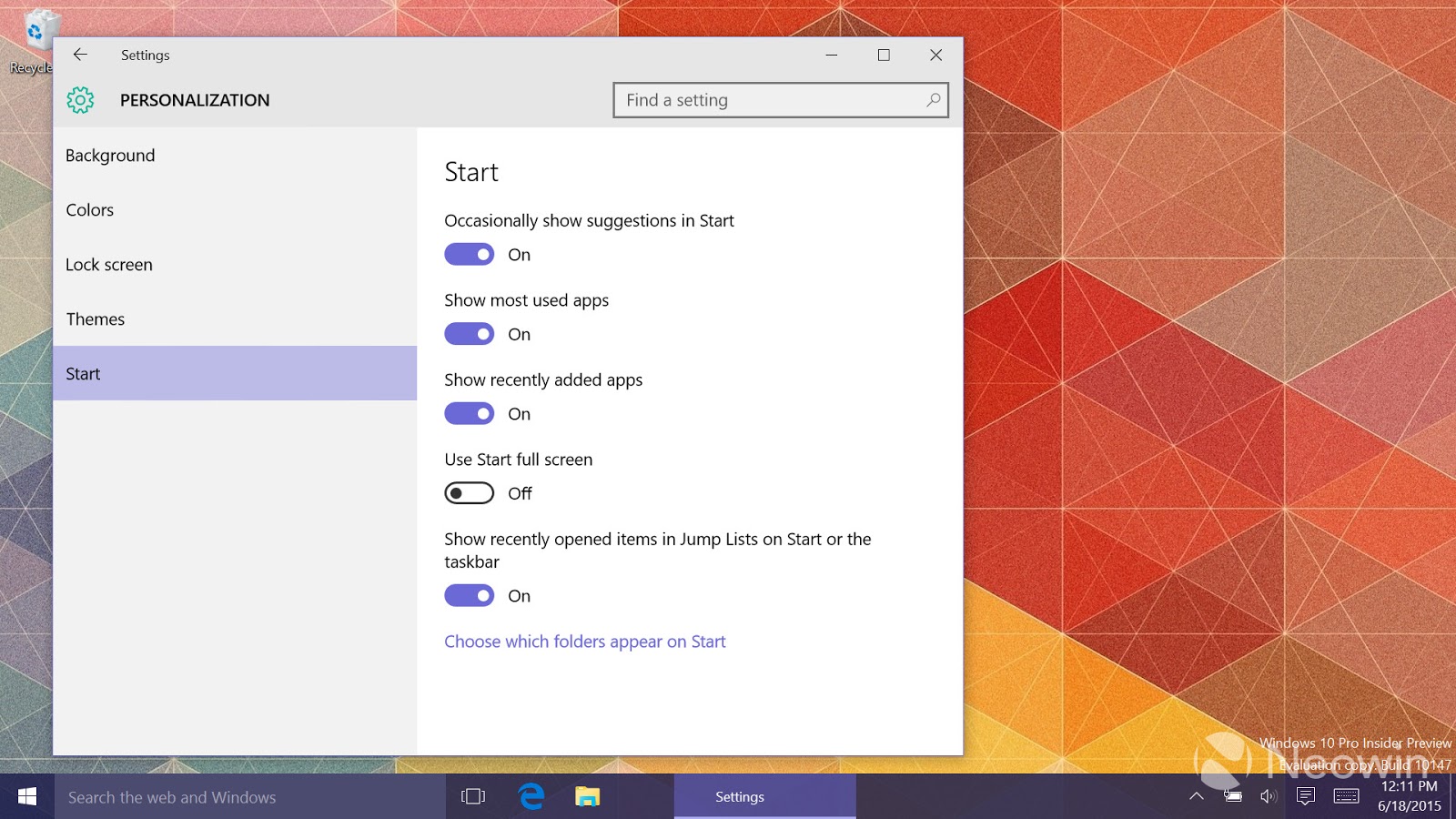This screenshot has height=819, width=1456.
Task: Expand hidden system tray icons chevron
Action: point(1197,796)
